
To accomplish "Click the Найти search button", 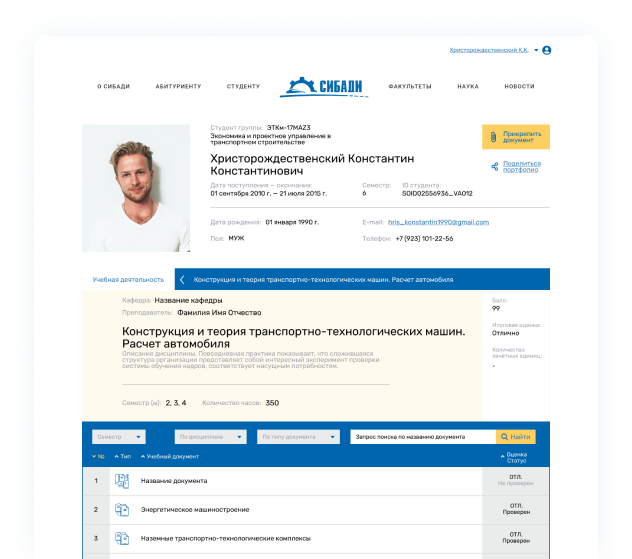I will (x=515, y=437).
